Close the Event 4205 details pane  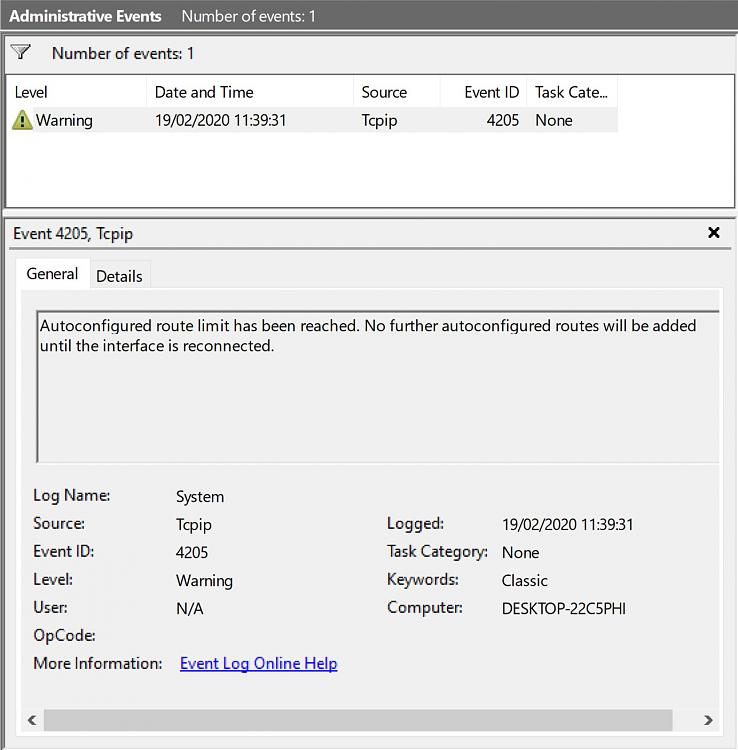click(714, 232)
